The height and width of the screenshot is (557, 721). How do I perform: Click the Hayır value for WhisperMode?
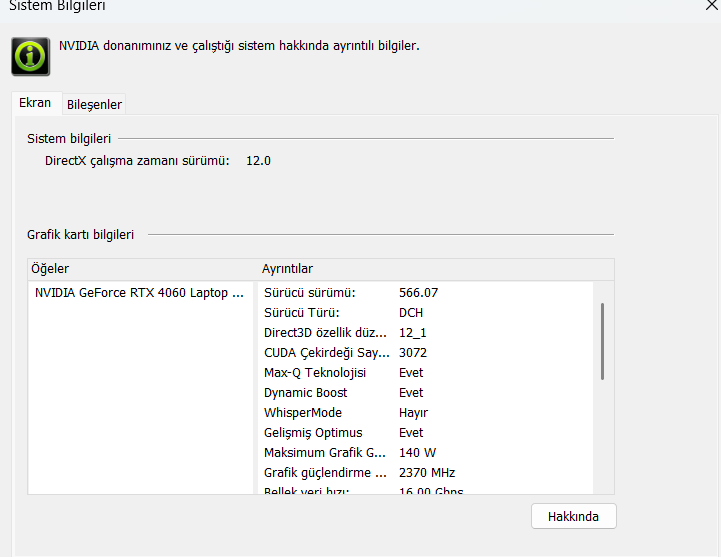(413, 413)
